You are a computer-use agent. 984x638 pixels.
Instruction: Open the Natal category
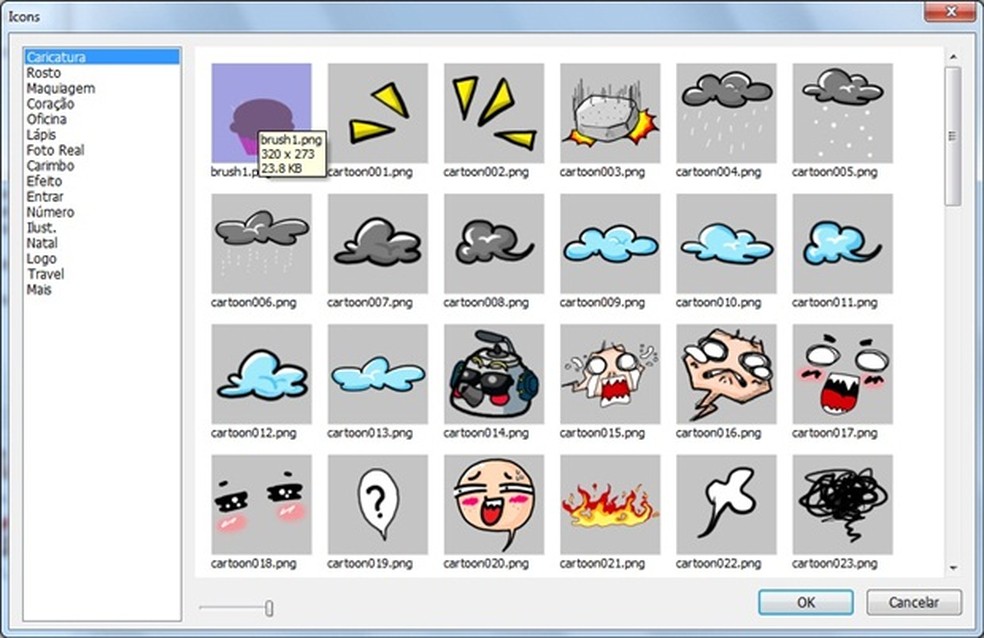click(41, 242)
